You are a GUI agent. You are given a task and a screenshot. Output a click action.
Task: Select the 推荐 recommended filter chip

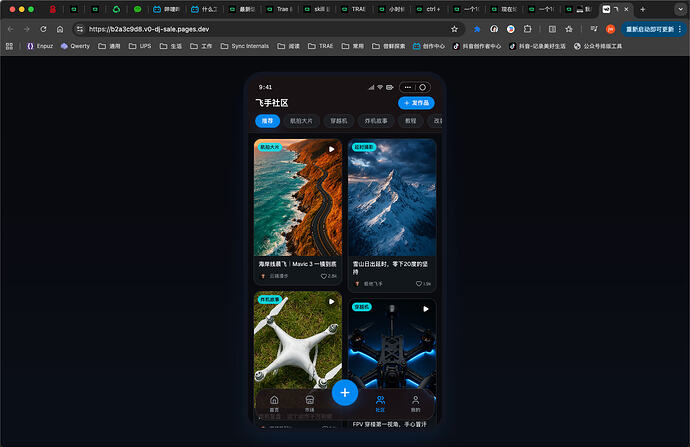[268, 121]
